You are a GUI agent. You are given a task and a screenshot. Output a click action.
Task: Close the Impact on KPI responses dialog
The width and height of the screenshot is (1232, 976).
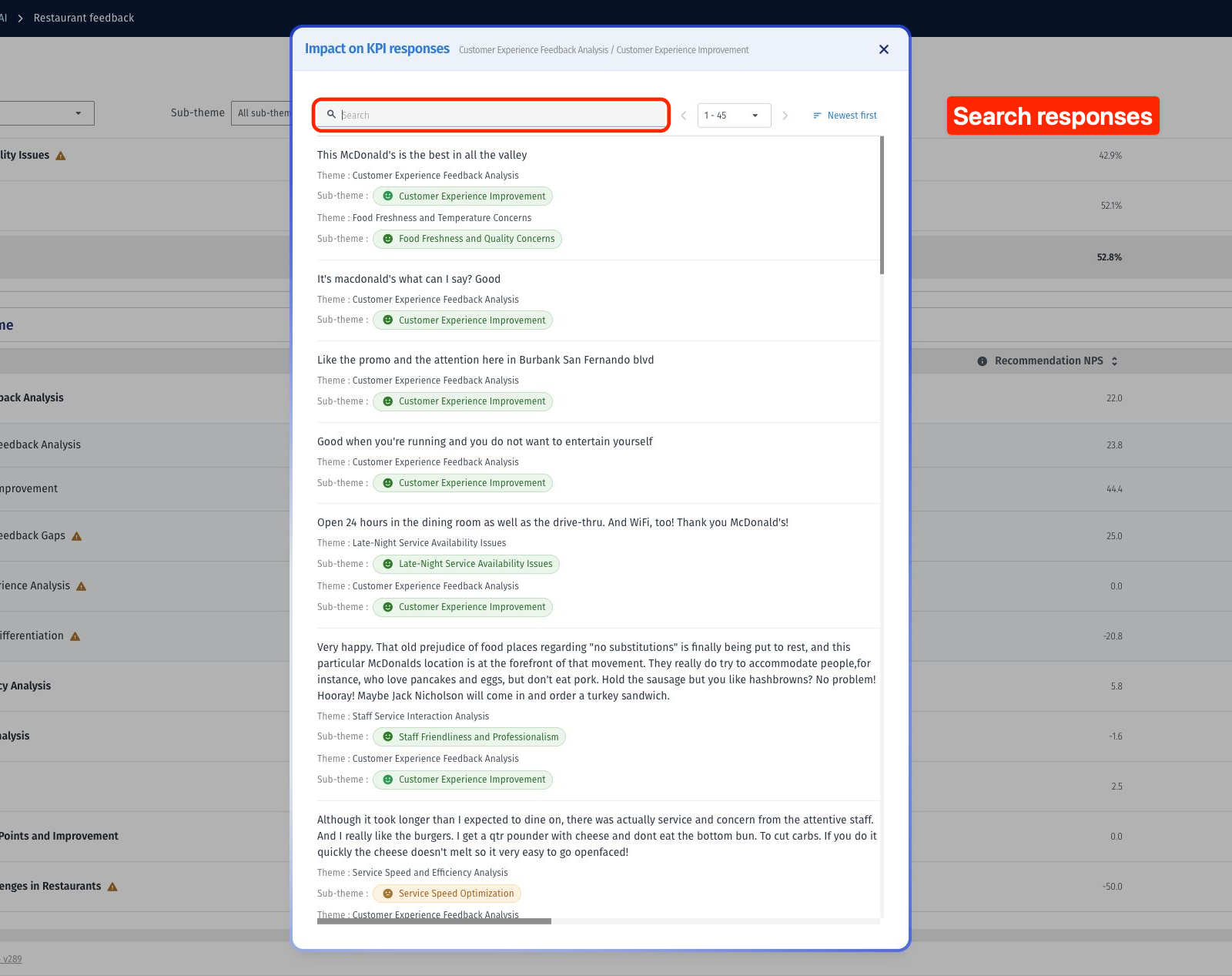884,49
